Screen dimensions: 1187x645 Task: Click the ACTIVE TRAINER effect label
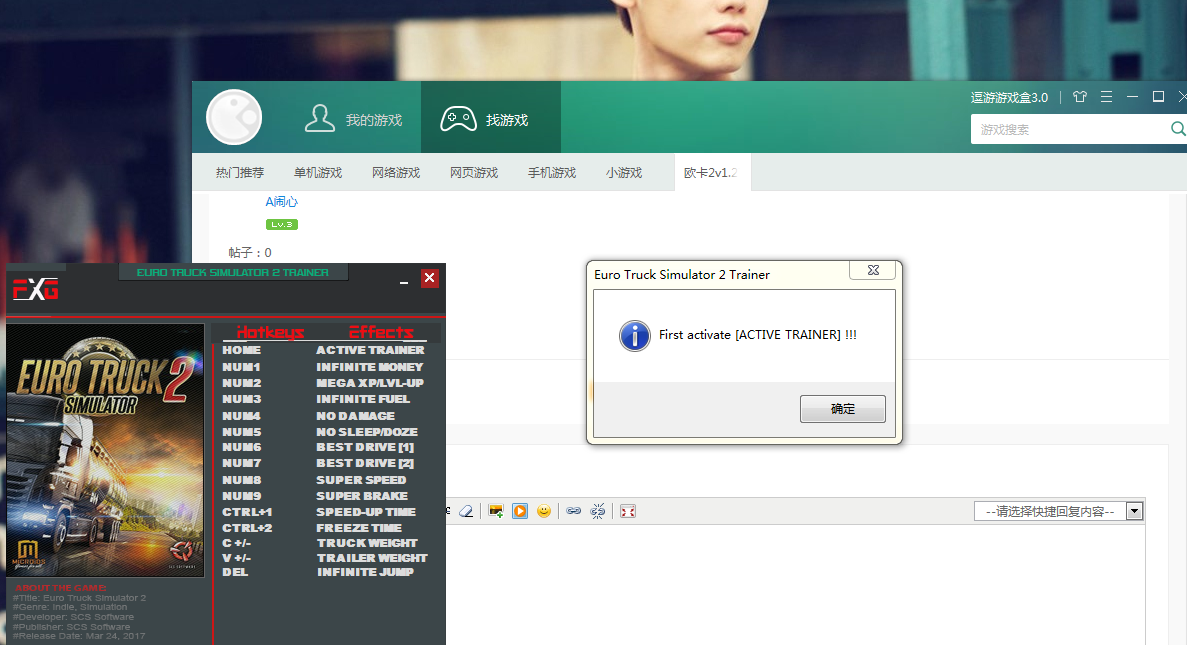370,350
